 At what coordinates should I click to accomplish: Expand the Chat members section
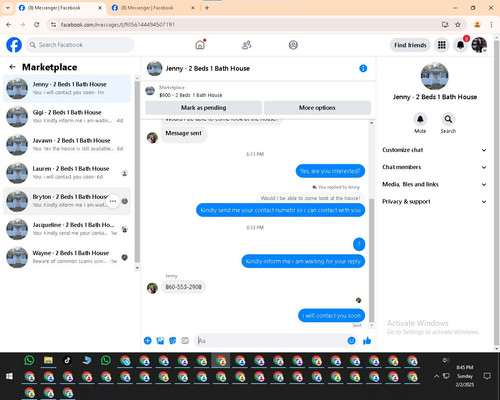pyautogui.click(x=434, y=167)
